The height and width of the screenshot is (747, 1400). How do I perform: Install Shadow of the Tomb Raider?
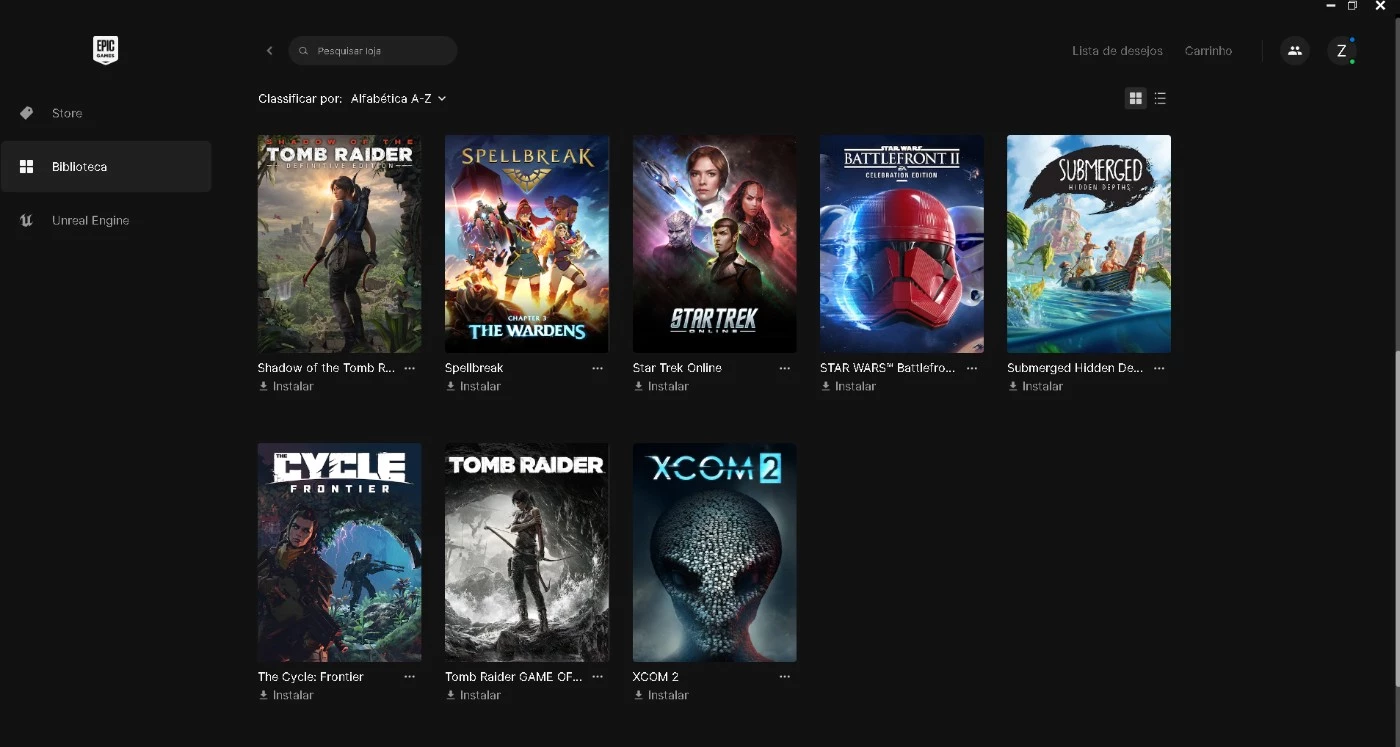286,386
